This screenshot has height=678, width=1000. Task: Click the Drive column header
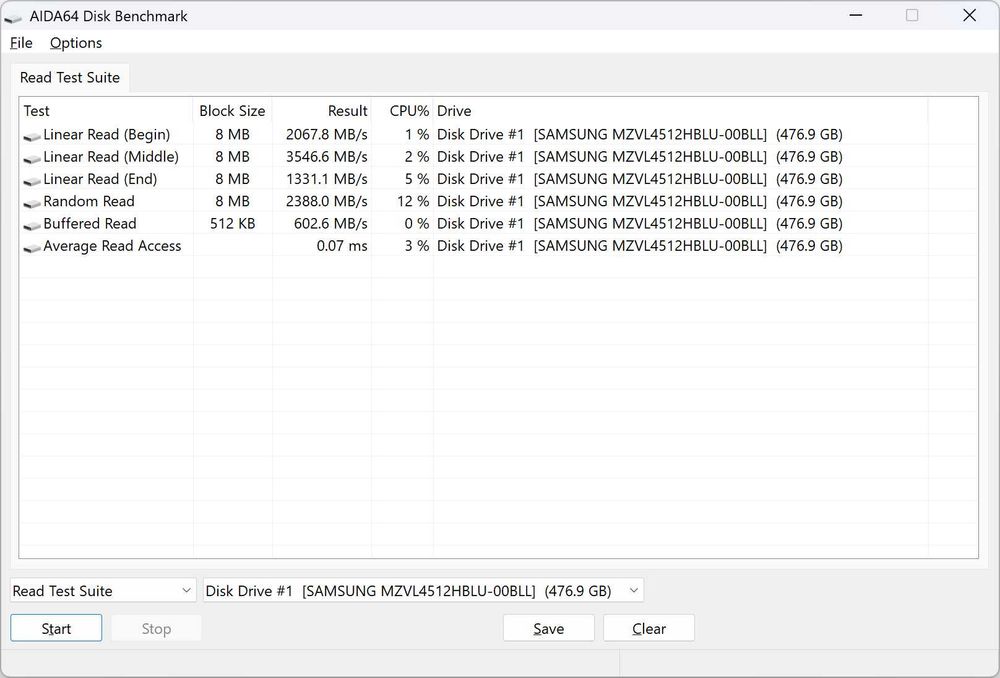tap(680, 111)
